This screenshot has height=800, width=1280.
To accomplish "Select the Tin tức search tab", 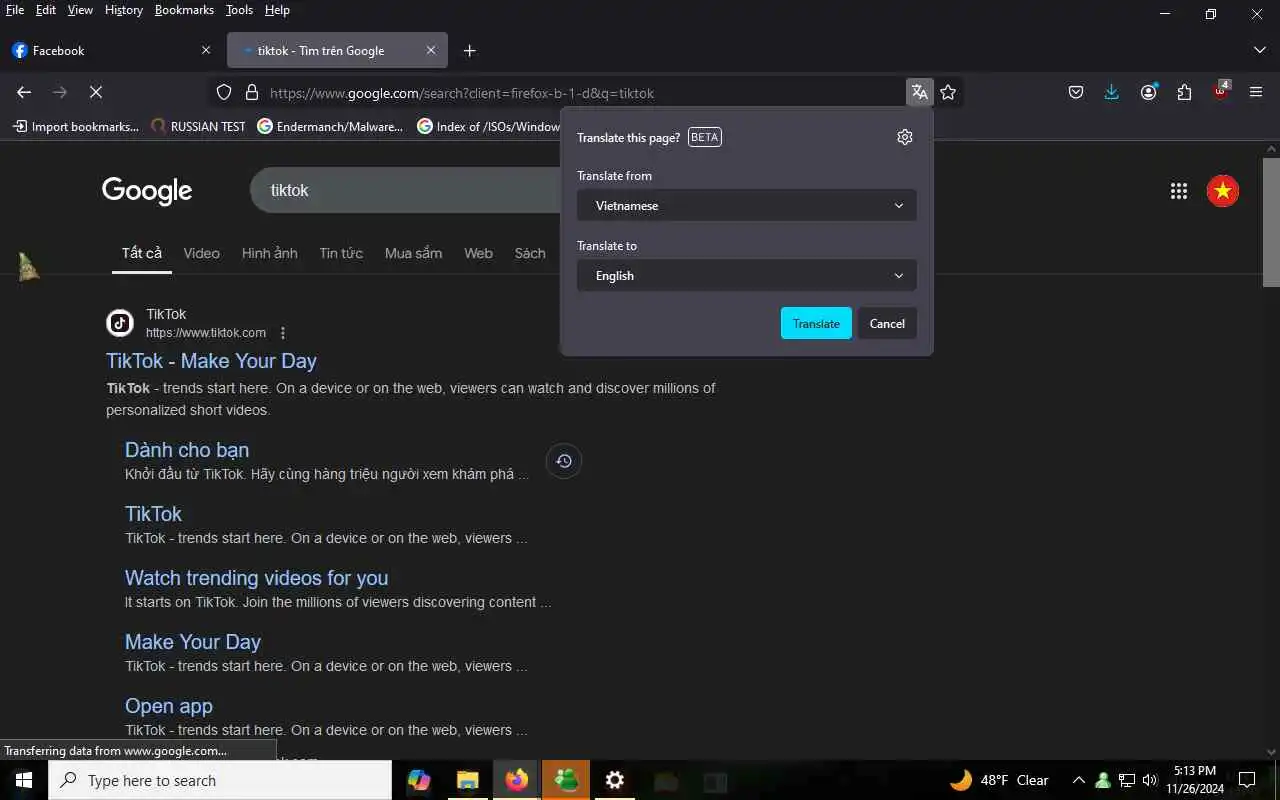I will [341, 253].
